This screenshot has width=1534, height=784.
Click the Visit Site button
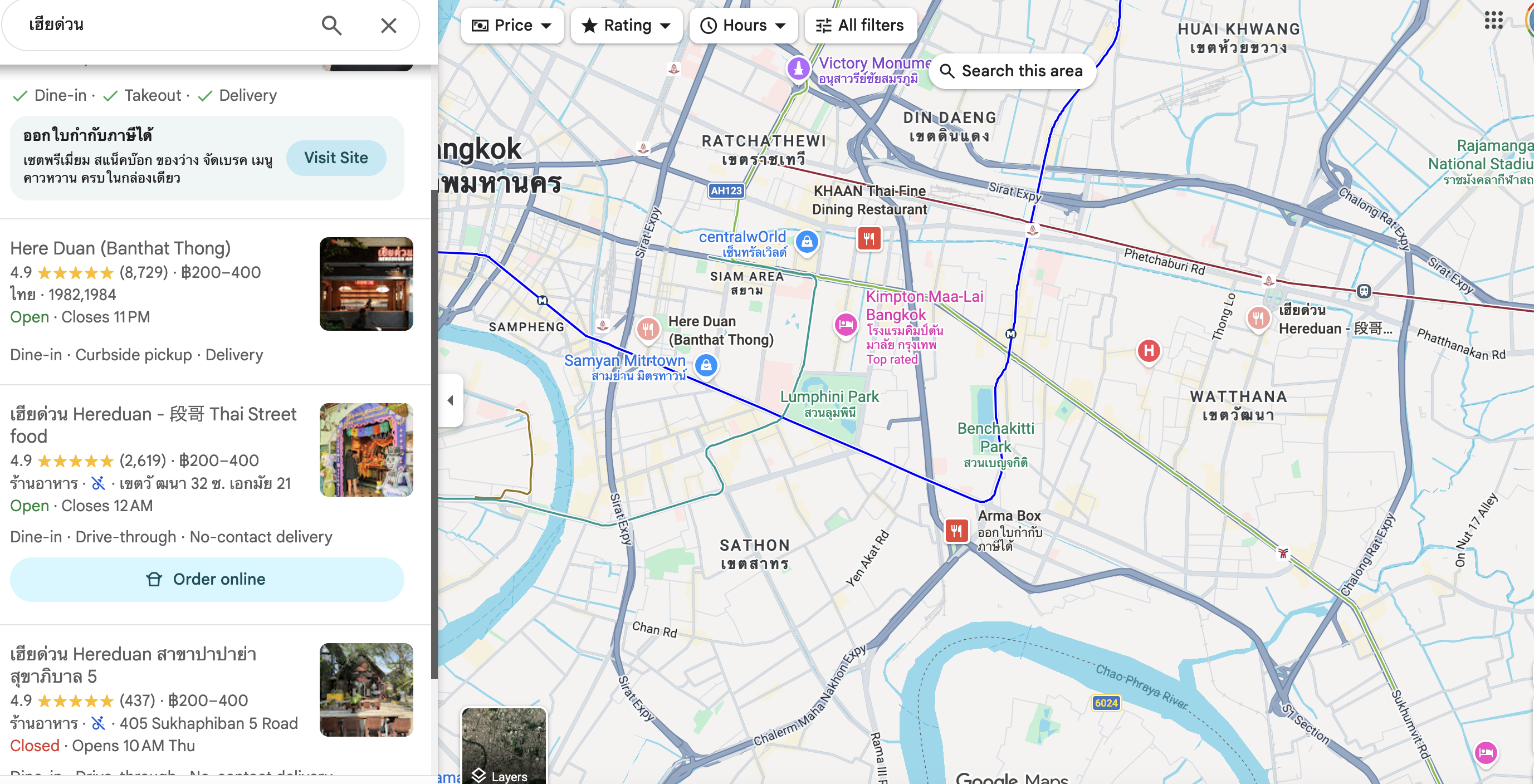tap(336, 158)
